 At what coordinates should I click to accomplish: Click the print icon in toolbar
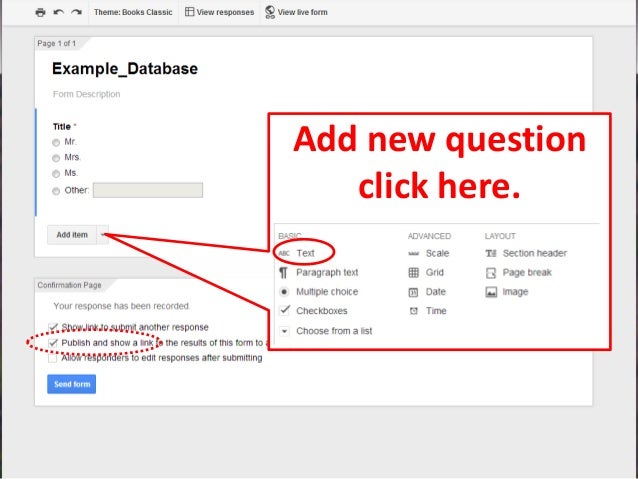(x=40, y=12)
